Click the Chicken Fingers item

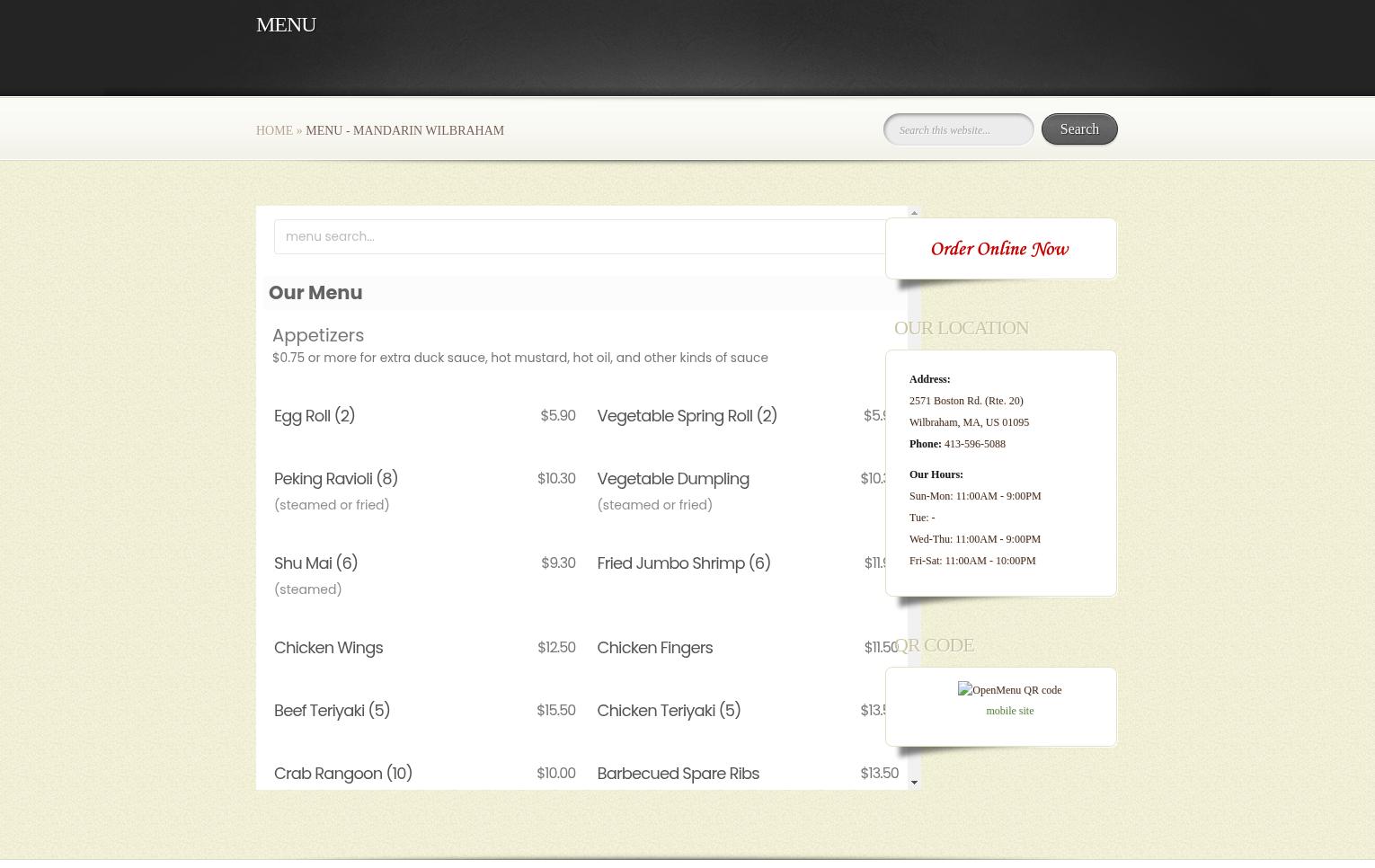click(x=654, y=648)
